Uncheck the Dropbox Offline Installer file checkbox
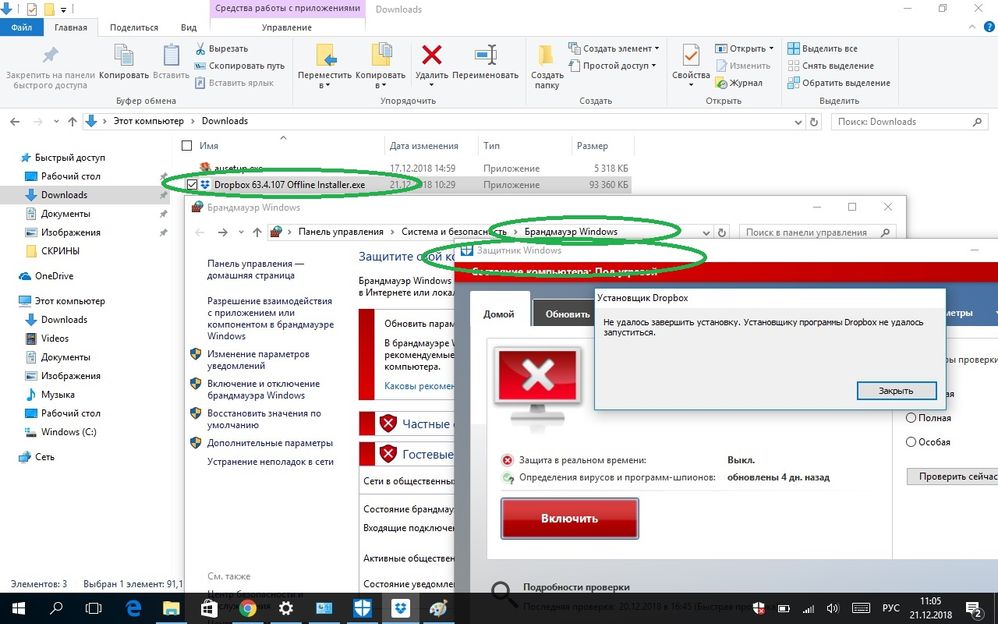 (192, 185)
